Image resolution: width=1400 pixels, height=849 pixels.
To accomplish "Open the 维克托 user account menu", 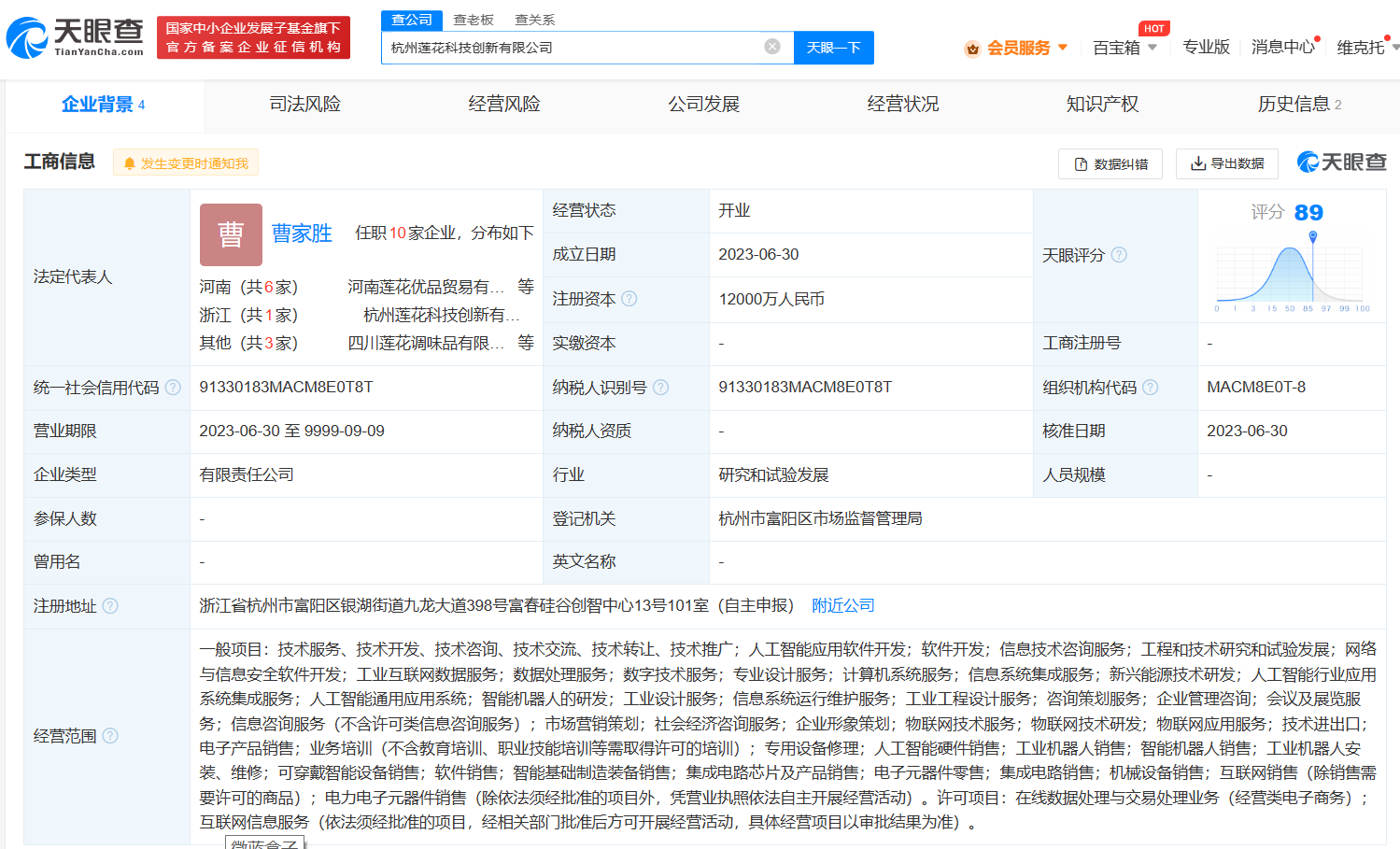I will coord(1364,48).
